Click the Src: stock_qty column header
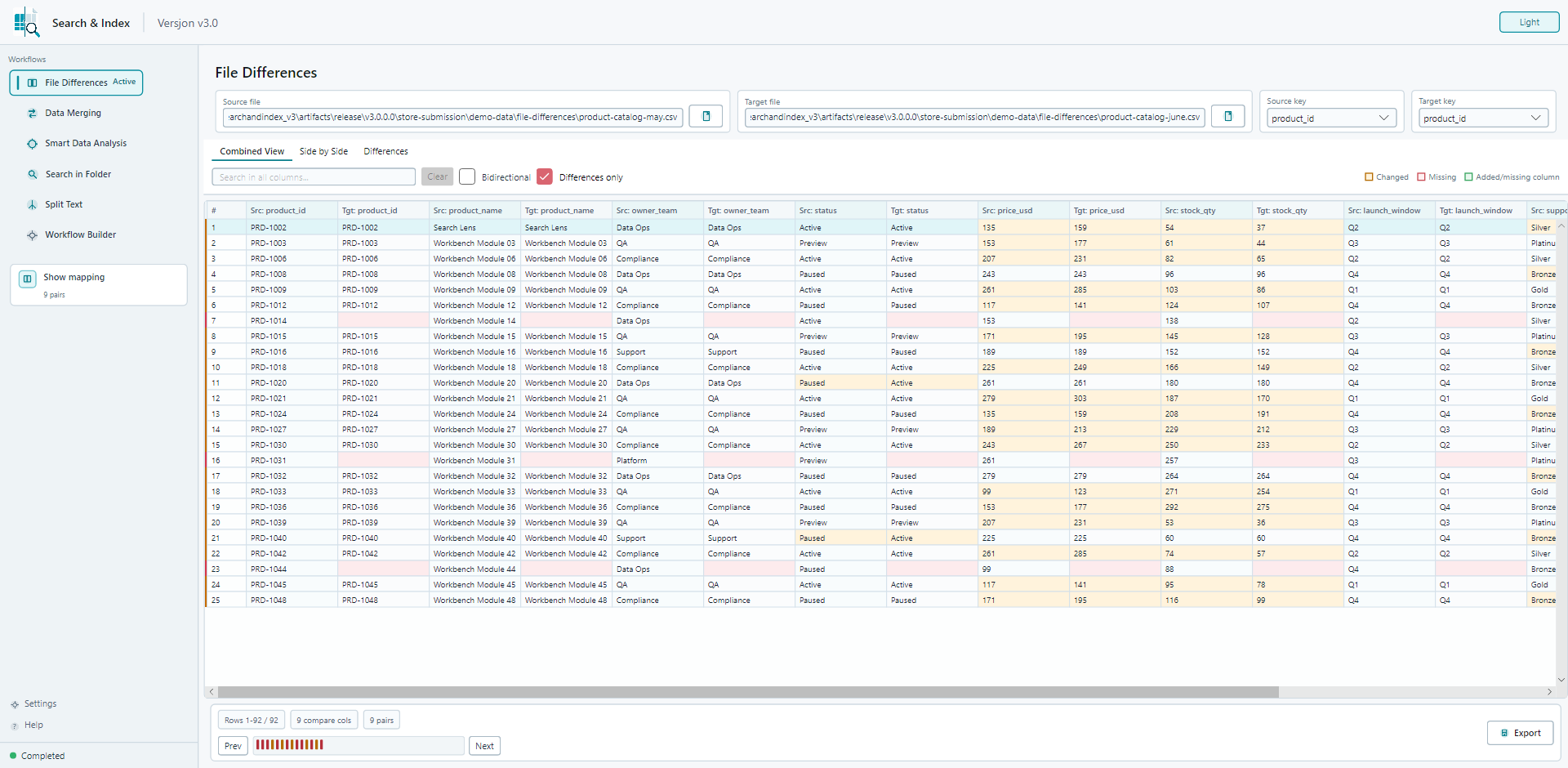The width and height of the screenshot is (1568, 768). [x=1207, y=211]
